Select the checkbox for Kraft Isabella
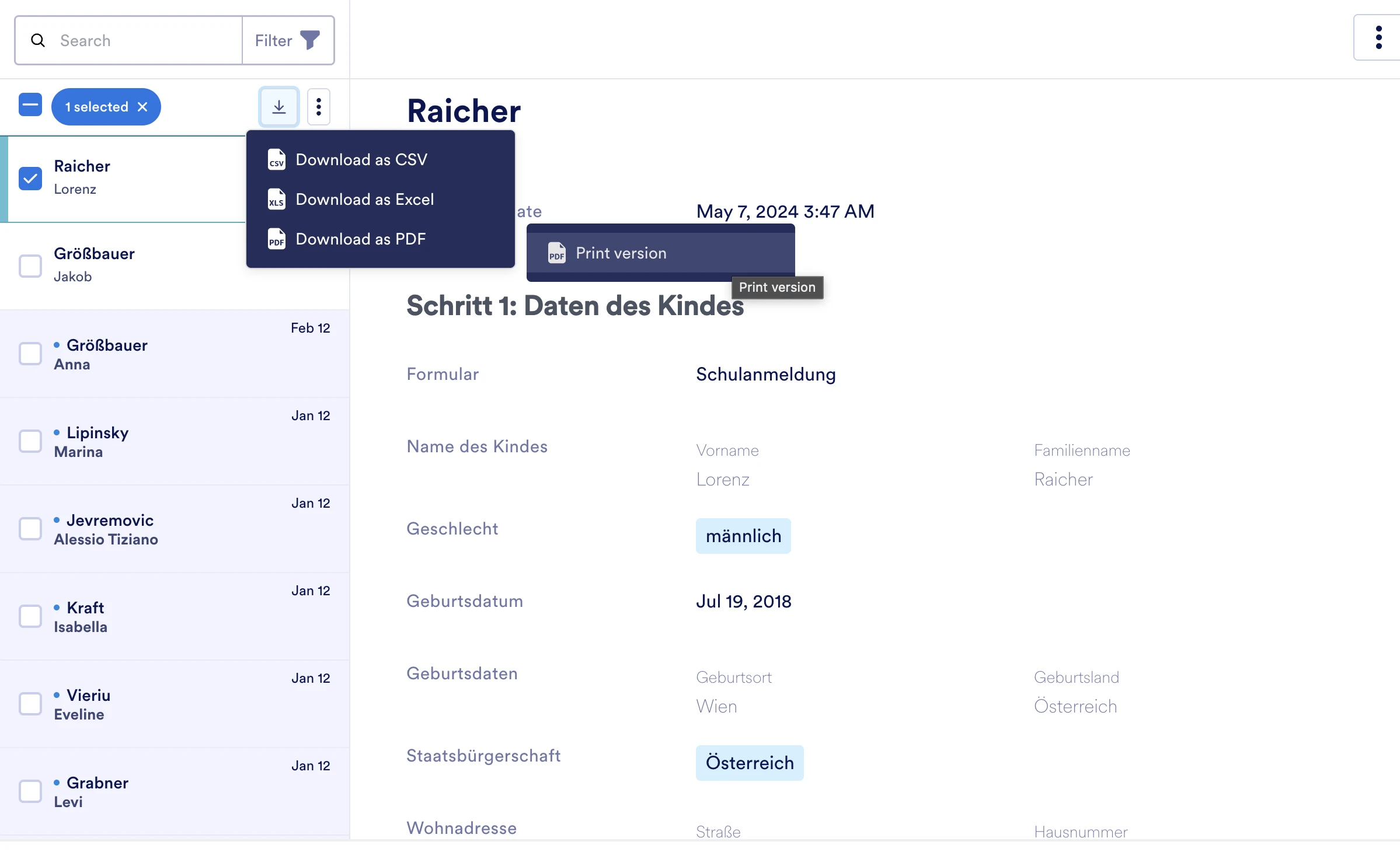Screen dimensions: 1400x852 30,616
